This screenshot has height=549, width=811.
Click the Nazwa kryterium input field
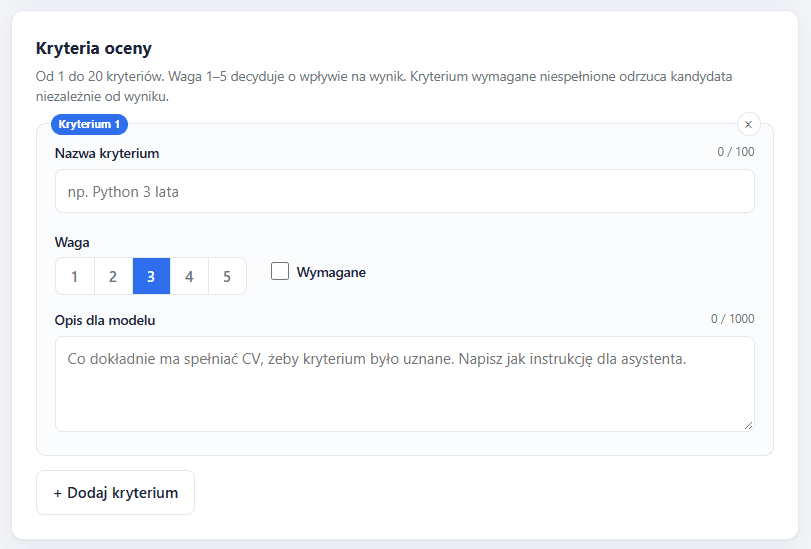[x=404, y=191]
